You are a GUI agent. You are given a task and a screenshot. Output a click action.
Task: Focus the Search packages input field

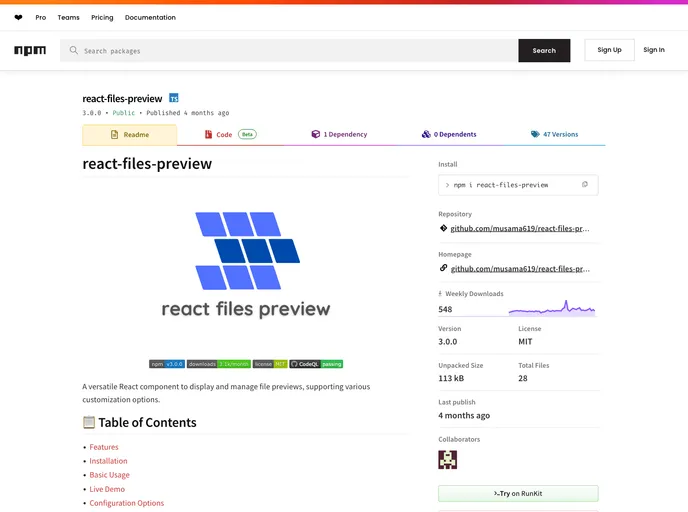point(289,50)
